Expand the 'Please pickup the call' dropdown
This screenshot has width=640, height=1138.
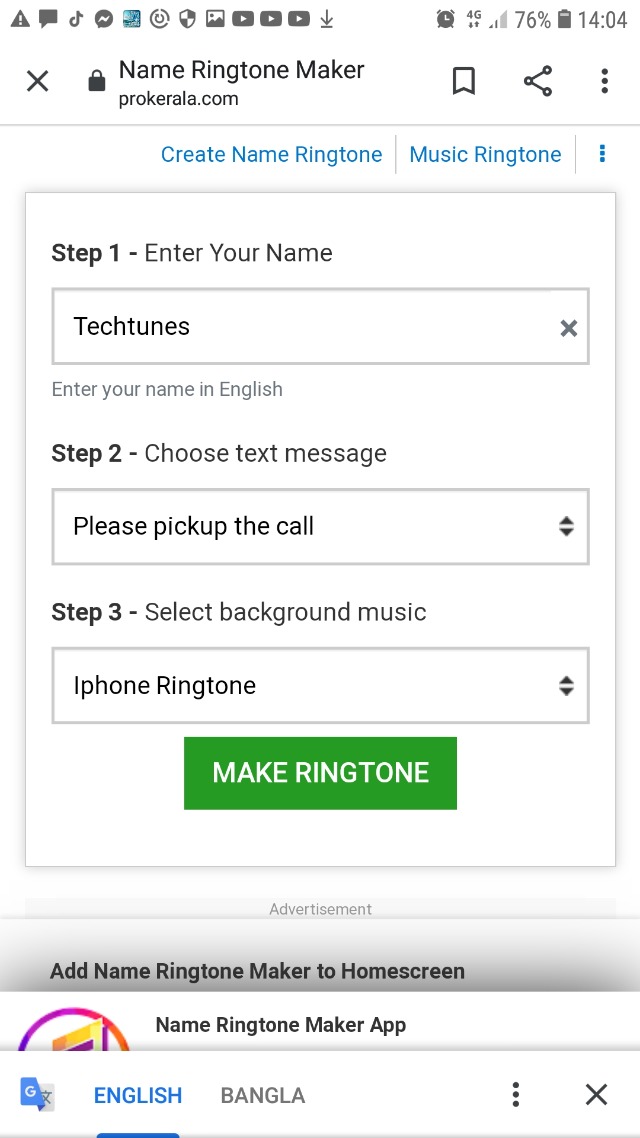click(x=320, y=526)
